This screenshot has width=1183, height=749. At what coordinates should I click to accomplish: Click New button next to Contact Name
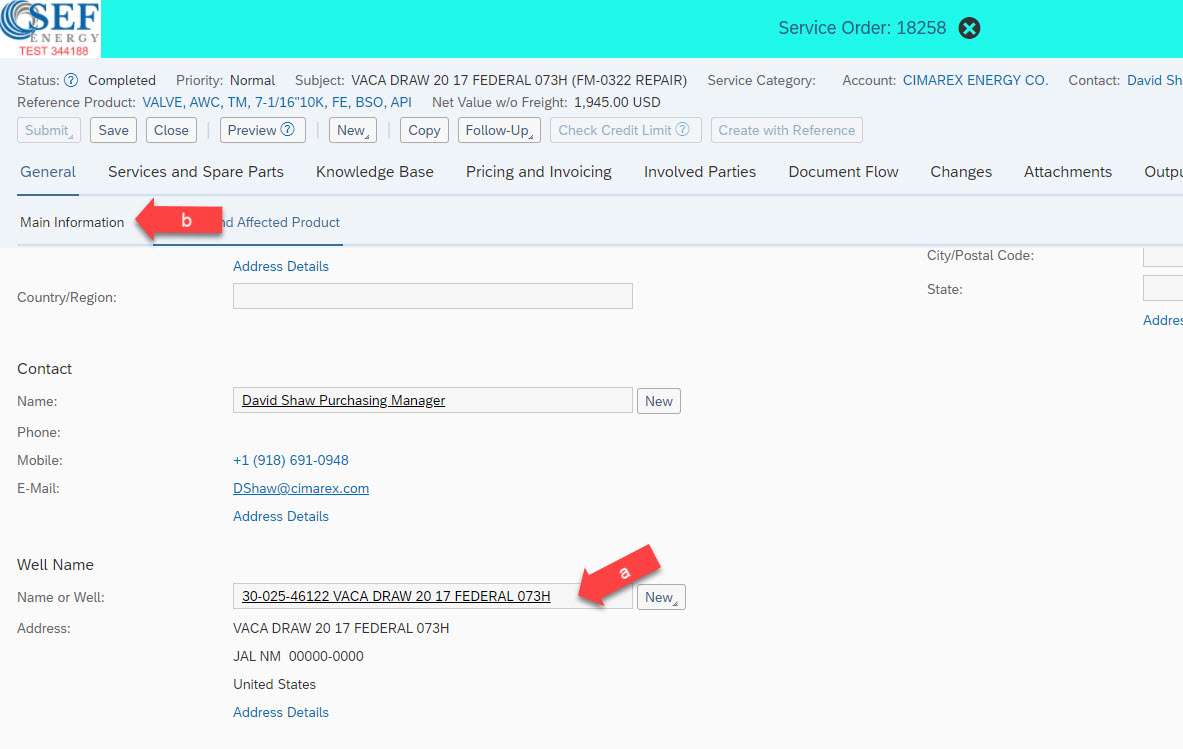point(659,401)
